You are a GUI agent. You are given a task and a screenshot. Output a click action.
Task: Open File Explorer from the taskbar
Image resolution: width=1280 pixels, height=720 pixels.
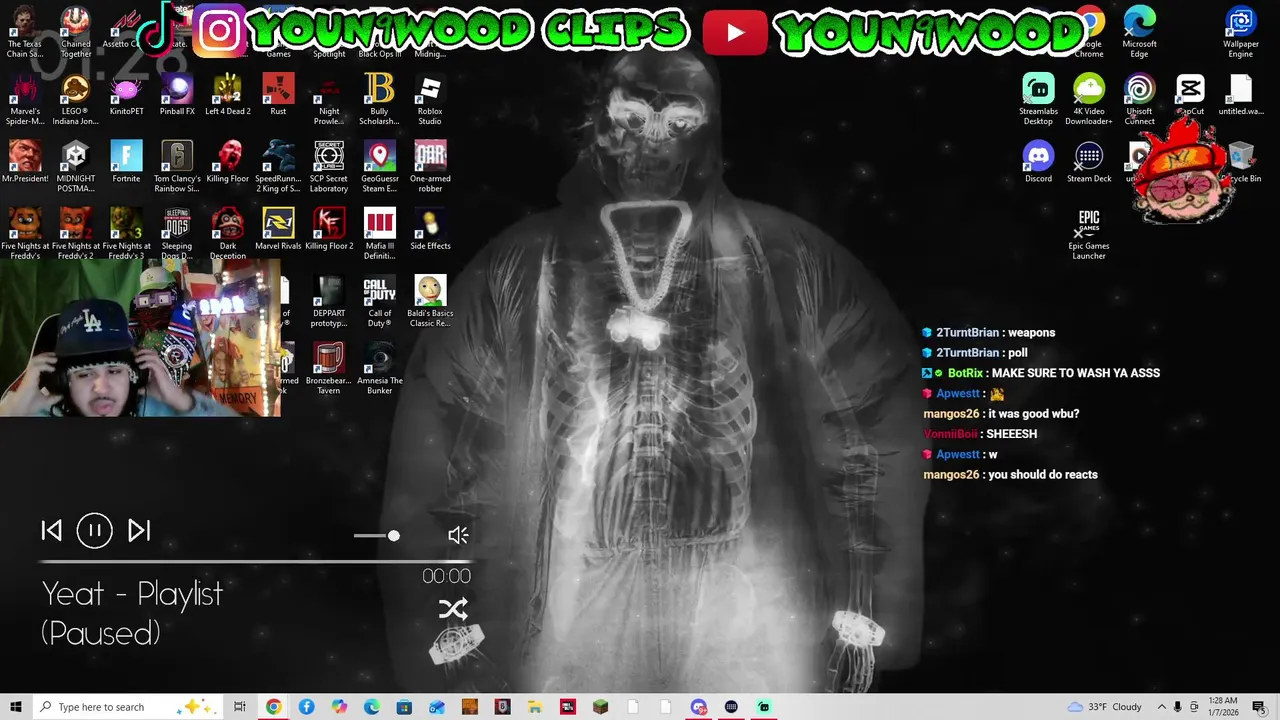point(535,707)
